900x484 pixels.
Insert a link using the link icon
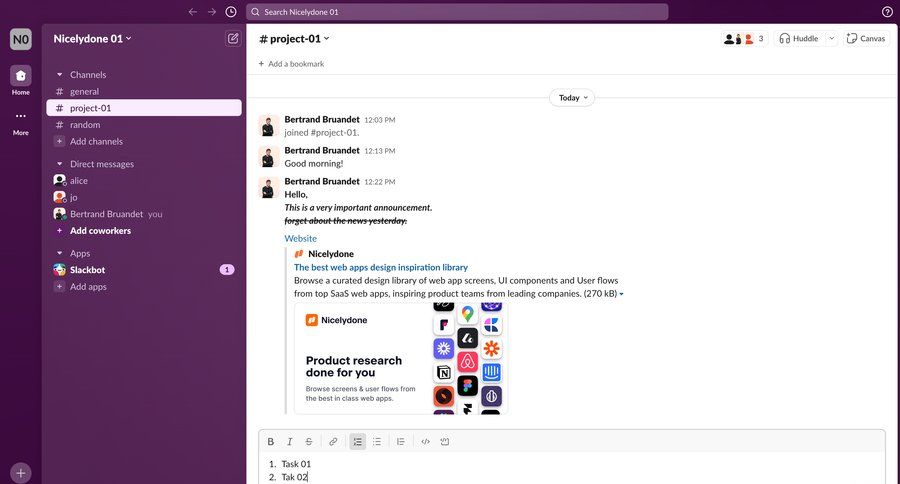click(333, 442)
